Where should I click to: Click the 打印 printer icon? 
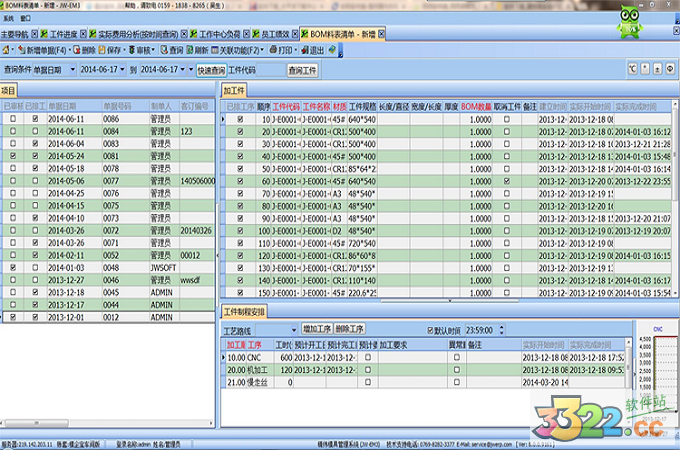[273, 50]
